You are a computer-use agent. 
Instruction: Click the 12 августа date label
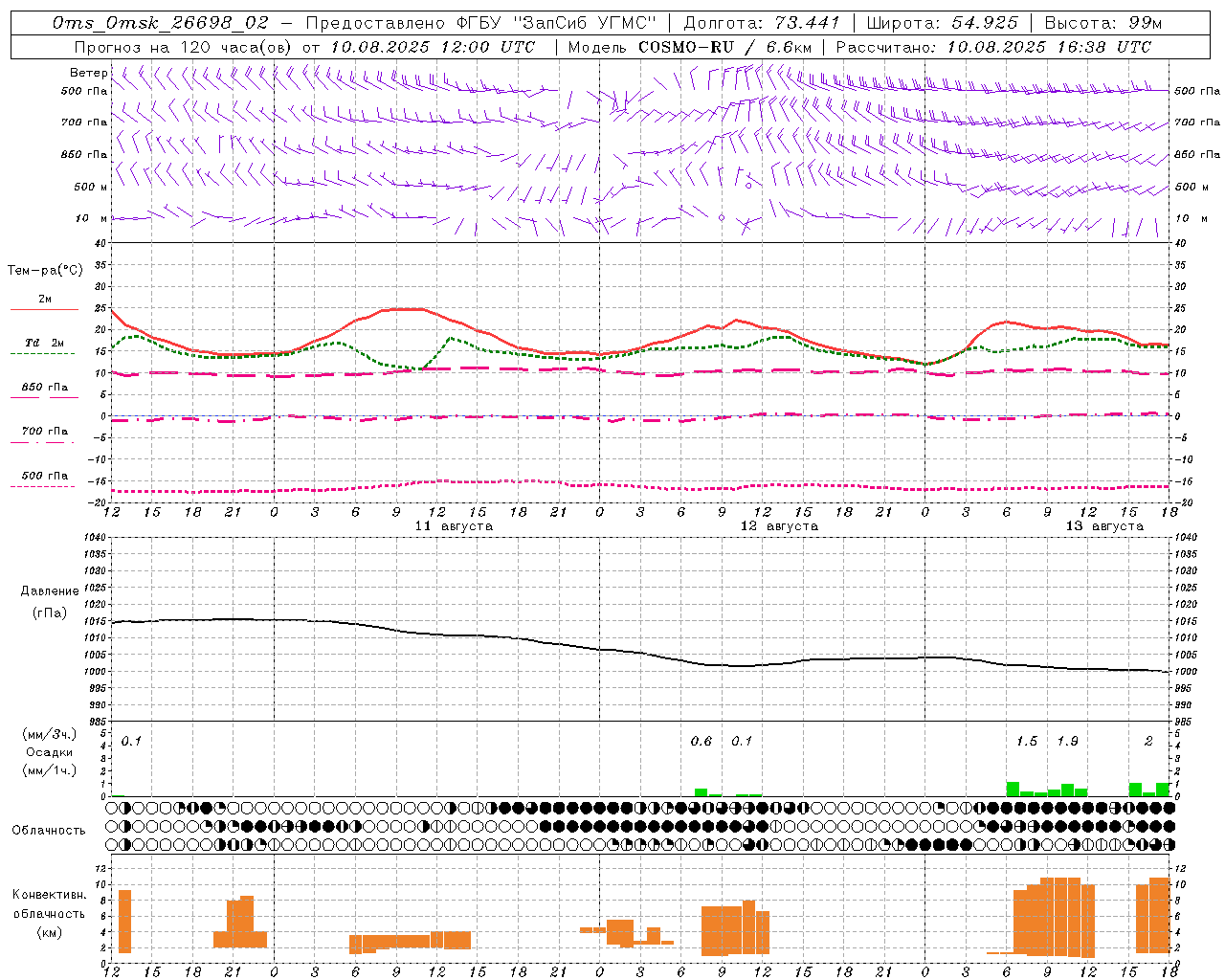pyautogui.click(x=779, y=526)
